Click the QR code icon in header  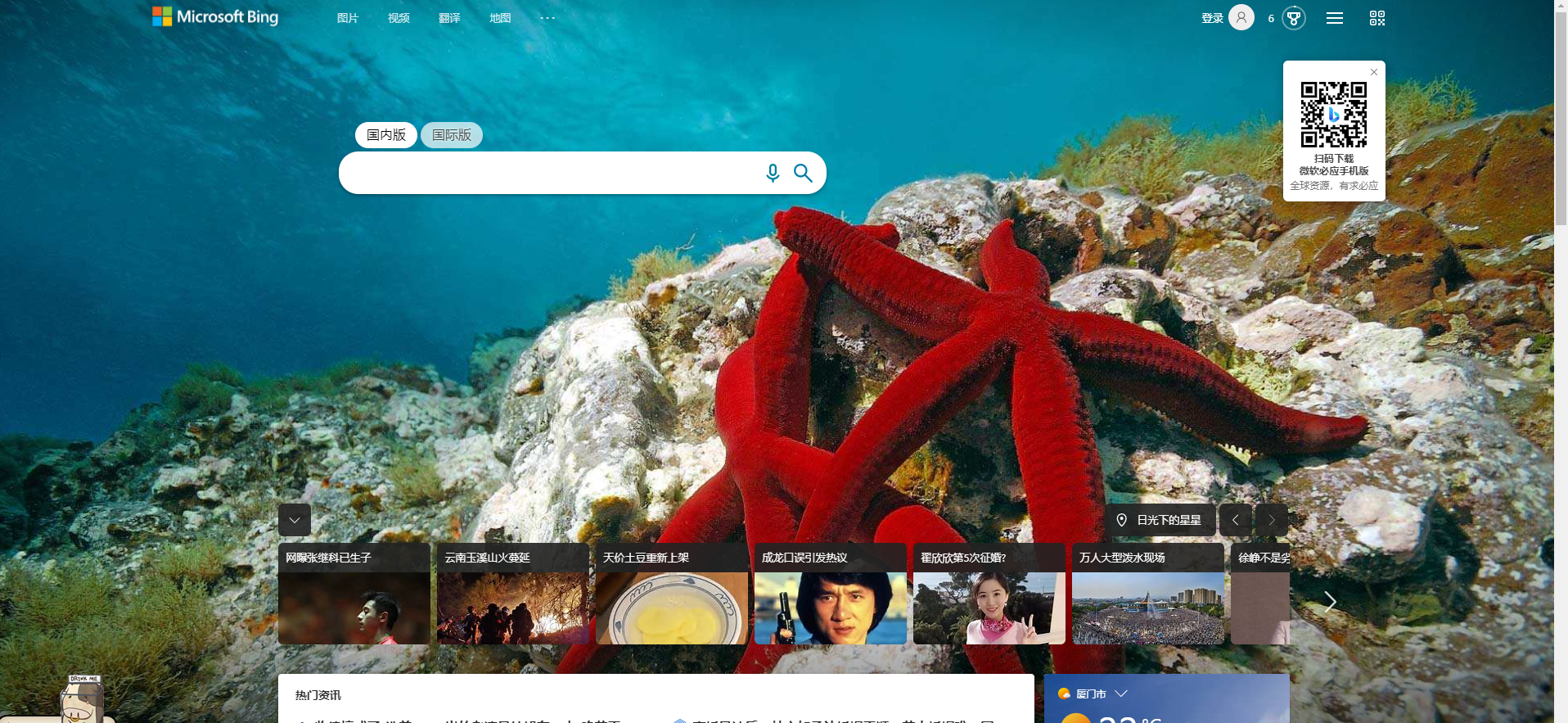point(1377,18)
